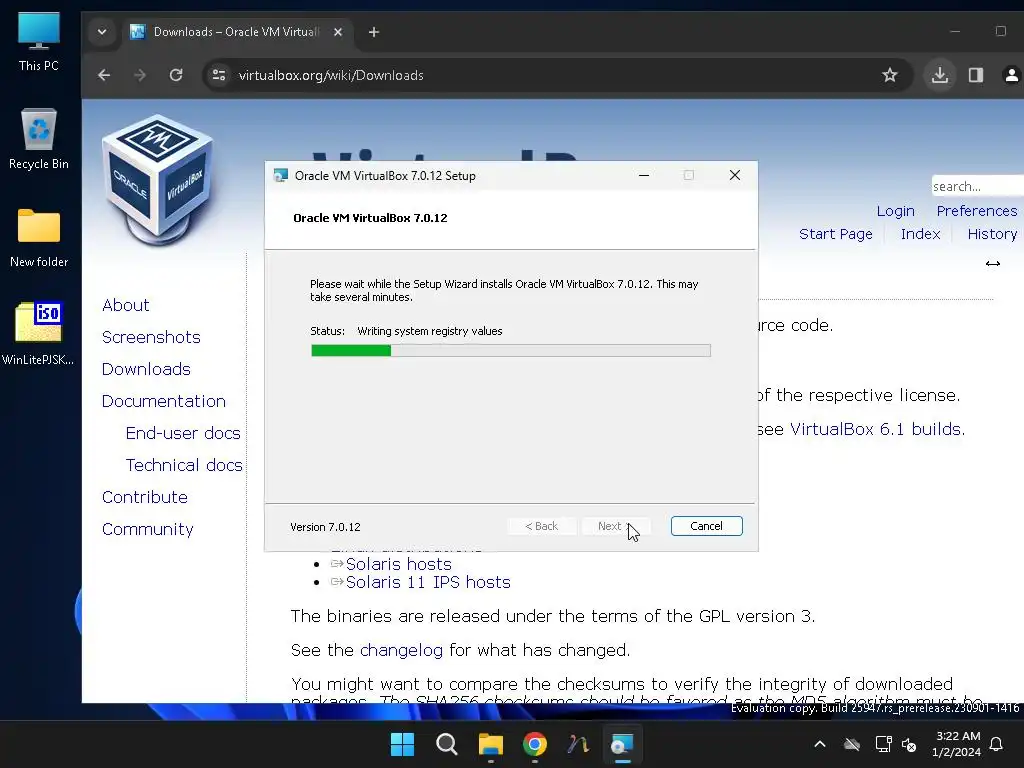
Task: Click the website search field
Action: tap(977, 186)
